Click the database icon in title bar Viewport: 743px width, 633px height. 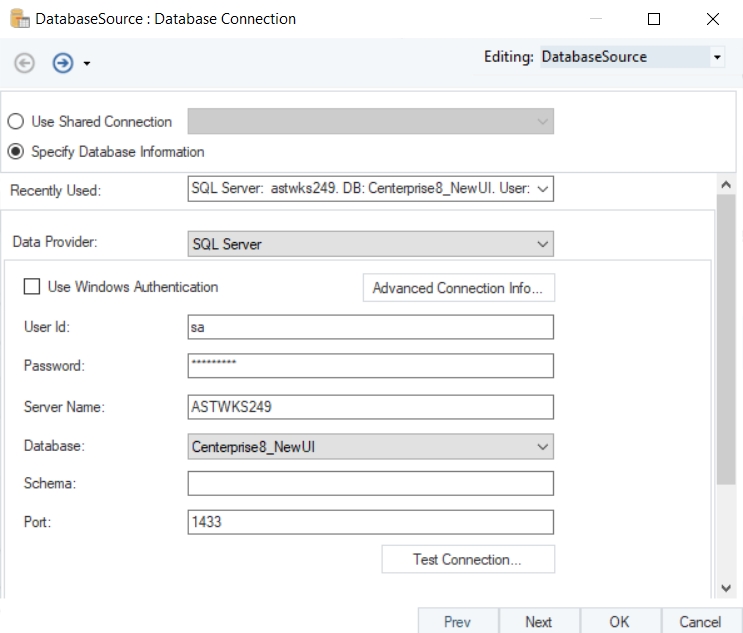click(x=19, y=19)
